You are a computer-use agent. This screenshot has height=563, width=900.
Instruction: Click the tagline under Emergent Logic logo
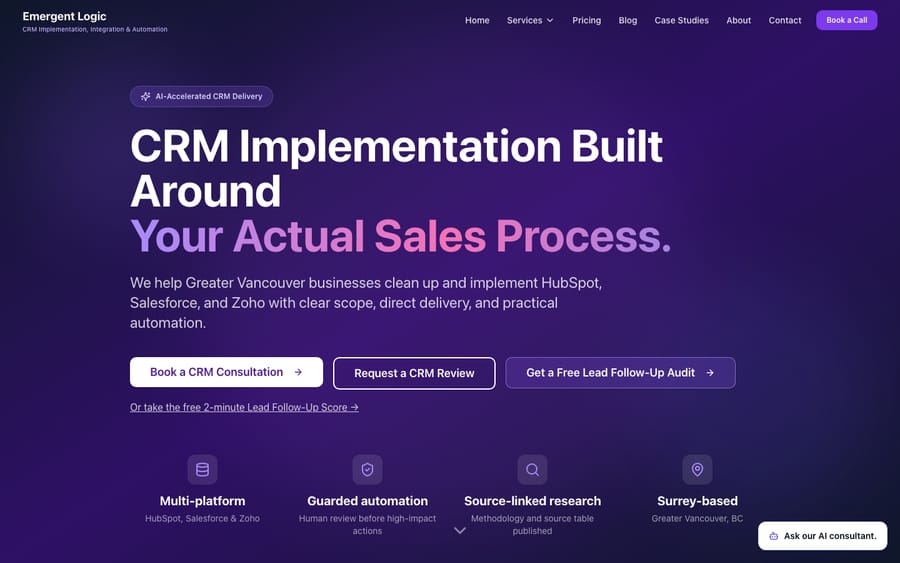tap(95, 29)
